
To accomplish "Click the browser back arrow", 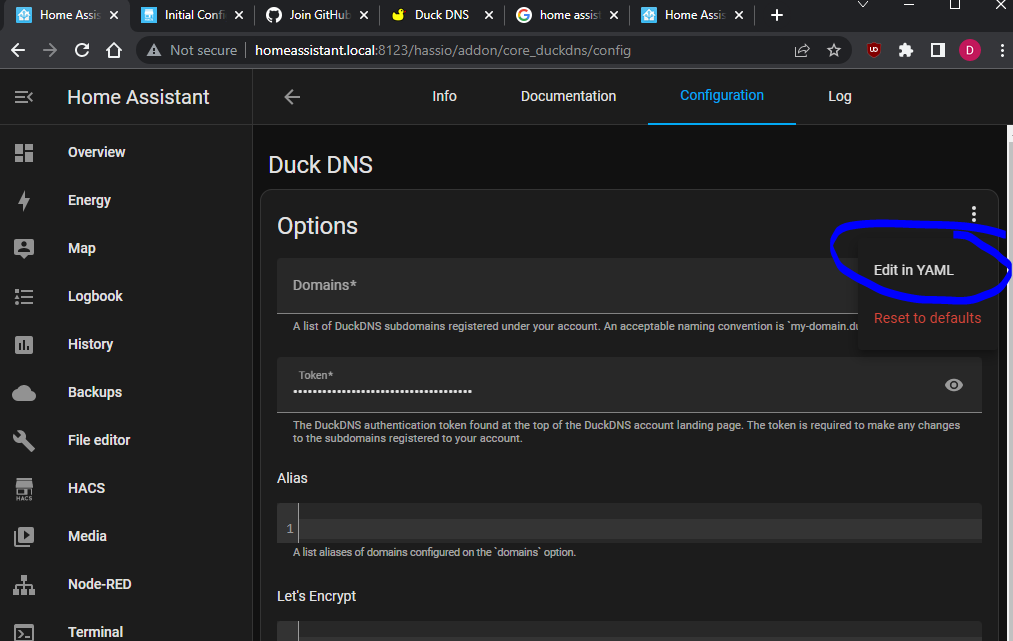I will 18,50.
